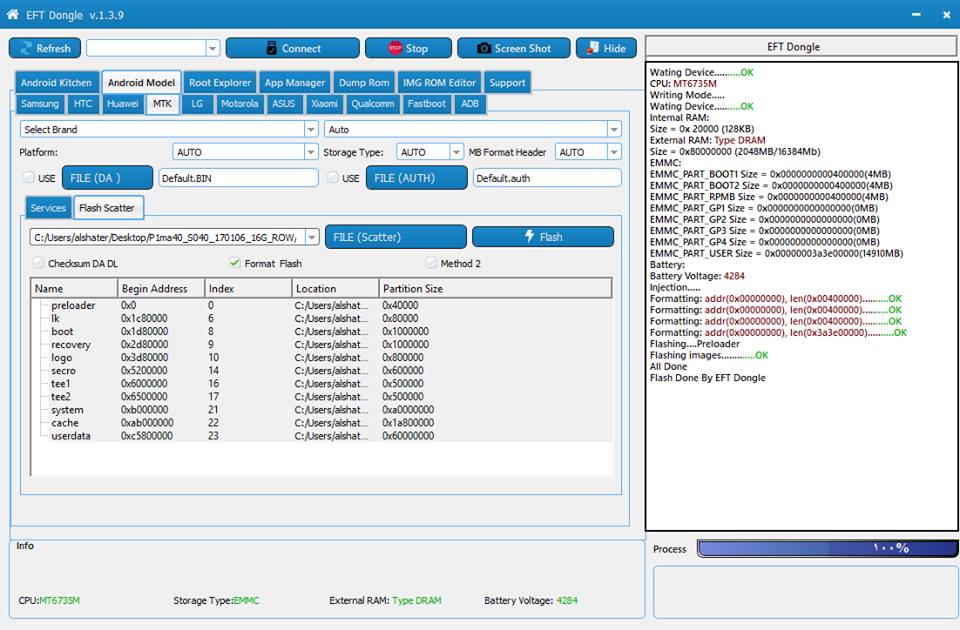Take a Screen Shot with camera button
Image resolution: width=960 pixels, height=630 pixels.
(x=513, y=48)
